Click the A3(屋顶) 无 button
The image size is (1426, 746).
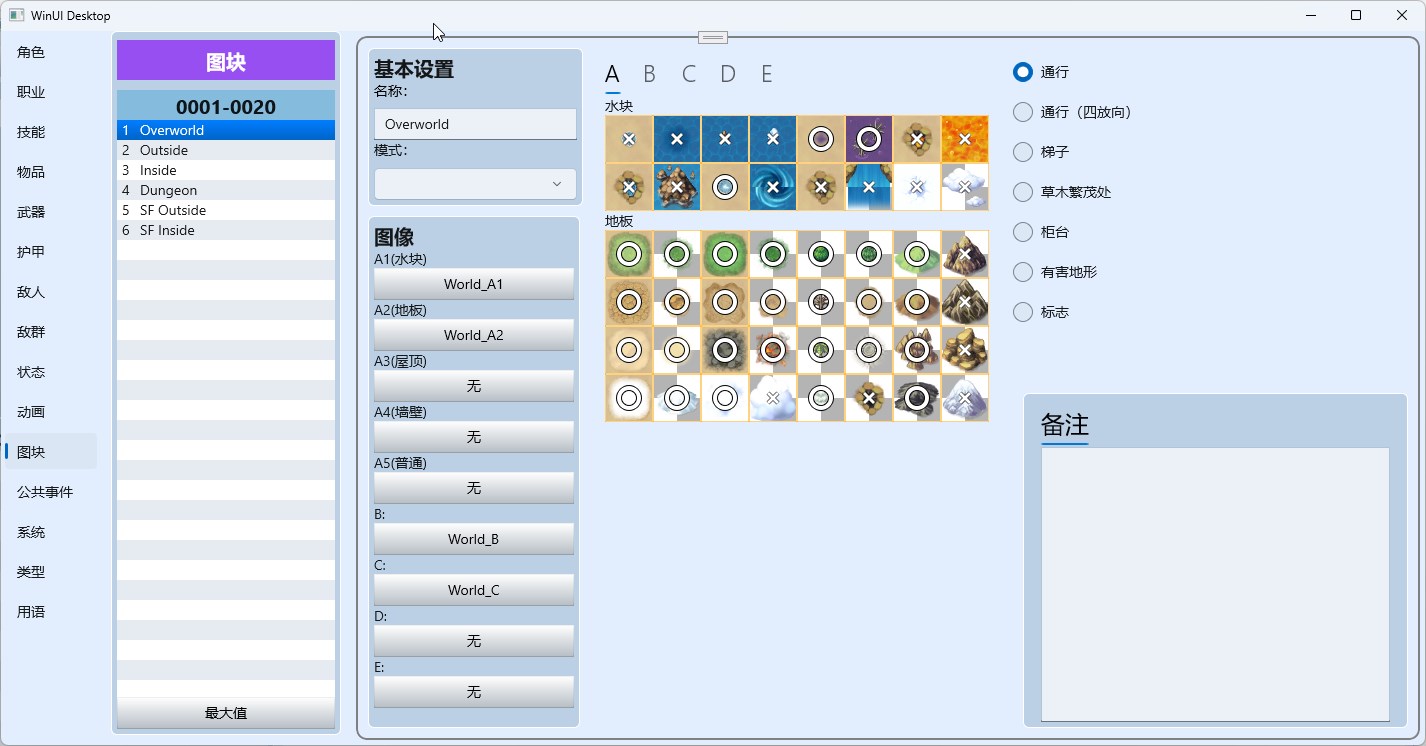[x=474, y=386]
